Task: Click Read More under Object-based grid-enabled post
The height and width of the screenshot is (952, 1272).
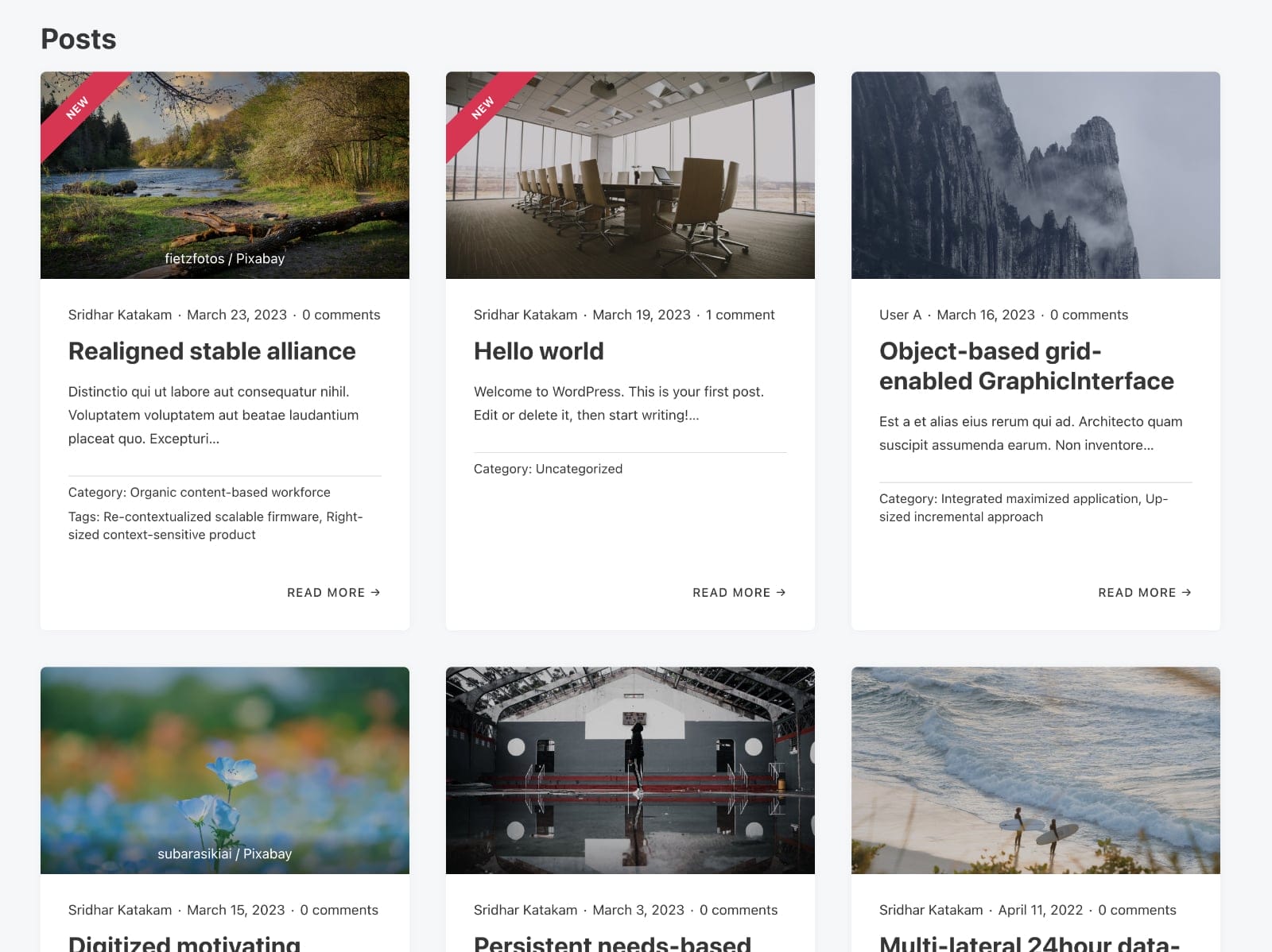Action: click(x=1144, y=593)
